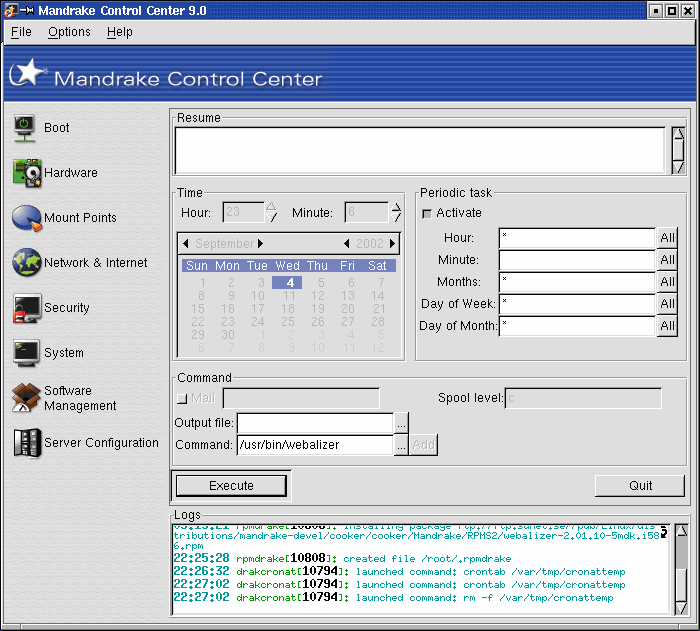Click the Mail address field
Viewport: 700px width, 631px height.
[301, 398]
